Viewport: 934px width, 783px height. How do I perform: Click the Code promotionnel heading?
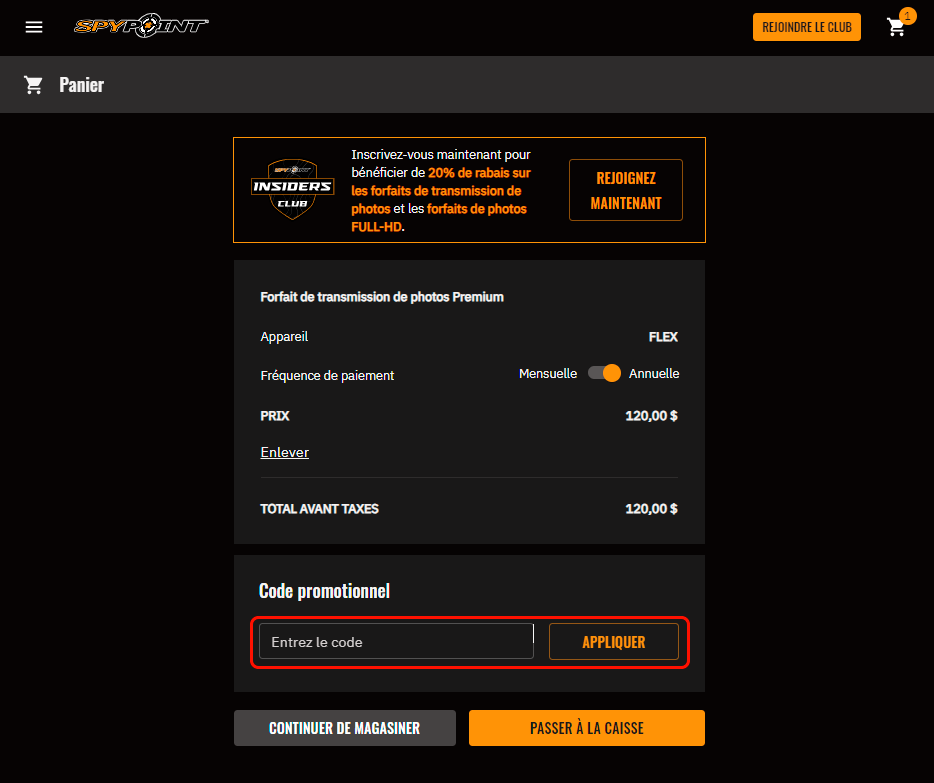pos(325,591)
